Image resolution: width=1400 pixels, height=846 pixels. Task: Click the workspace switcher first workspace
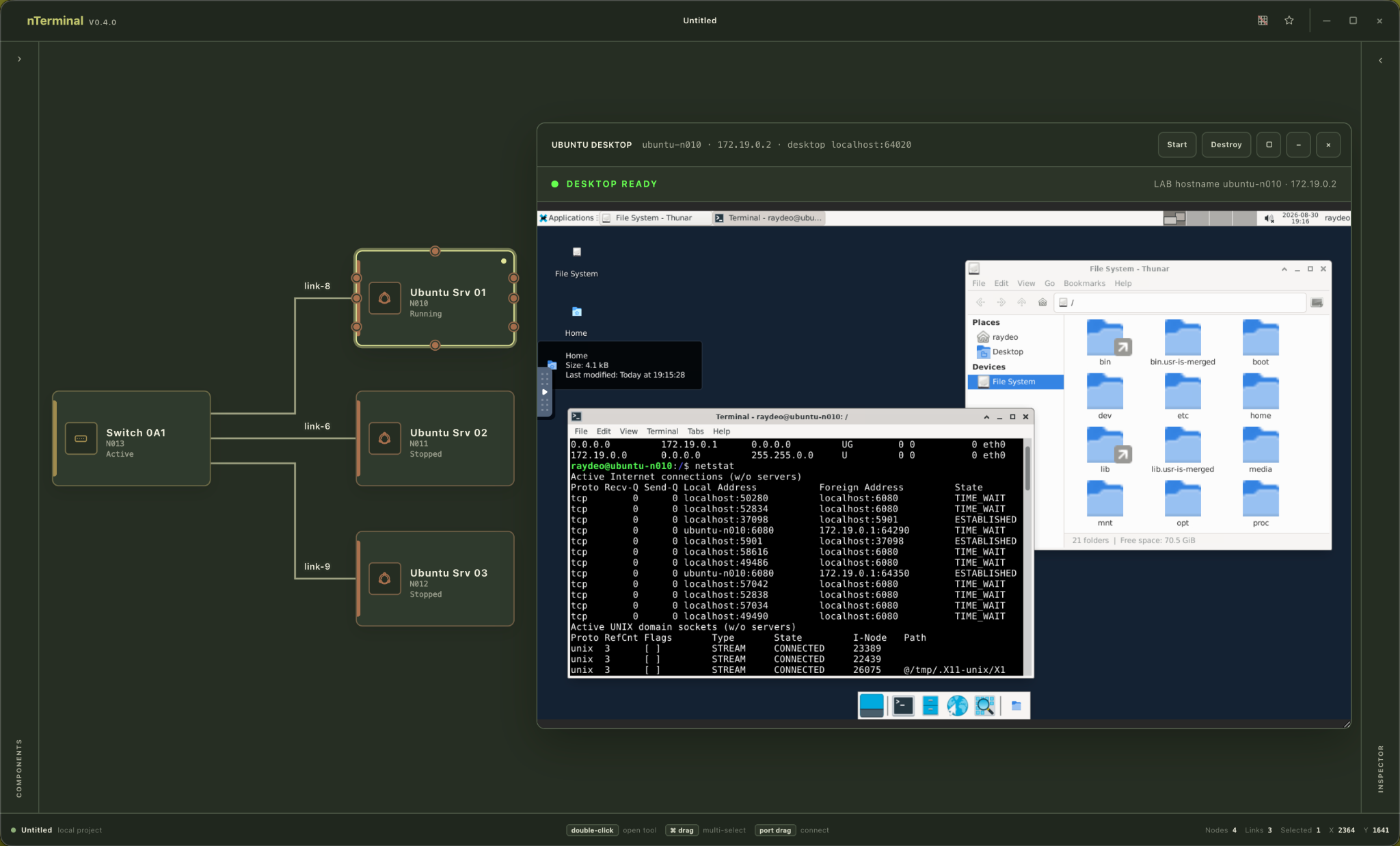pyautogui.click(x=1174, y=218)
